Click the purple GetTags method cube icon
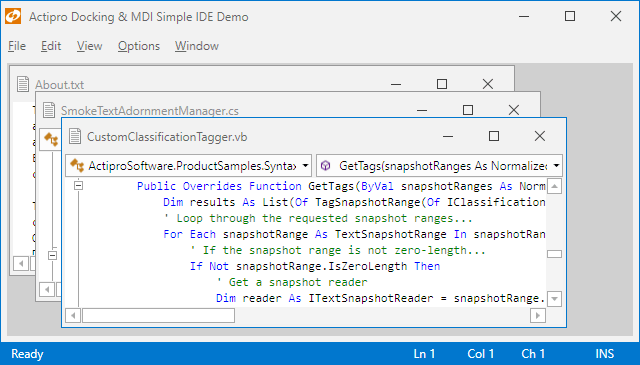640x365 pixels. [x=325, y=166]
